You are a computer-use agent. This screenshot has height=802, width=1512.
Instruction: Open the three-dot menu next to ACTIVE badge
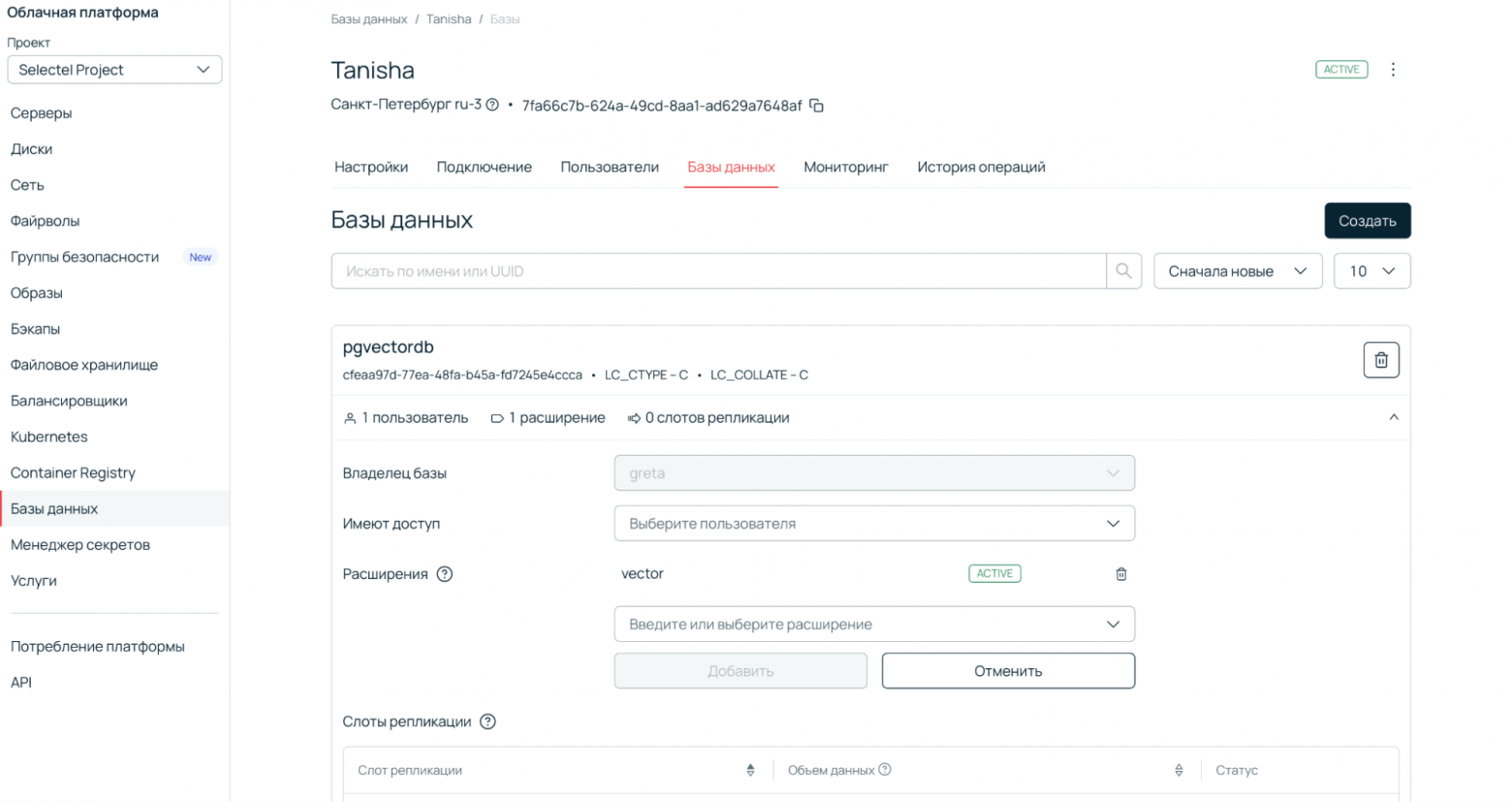click(x=1394, y=69)
